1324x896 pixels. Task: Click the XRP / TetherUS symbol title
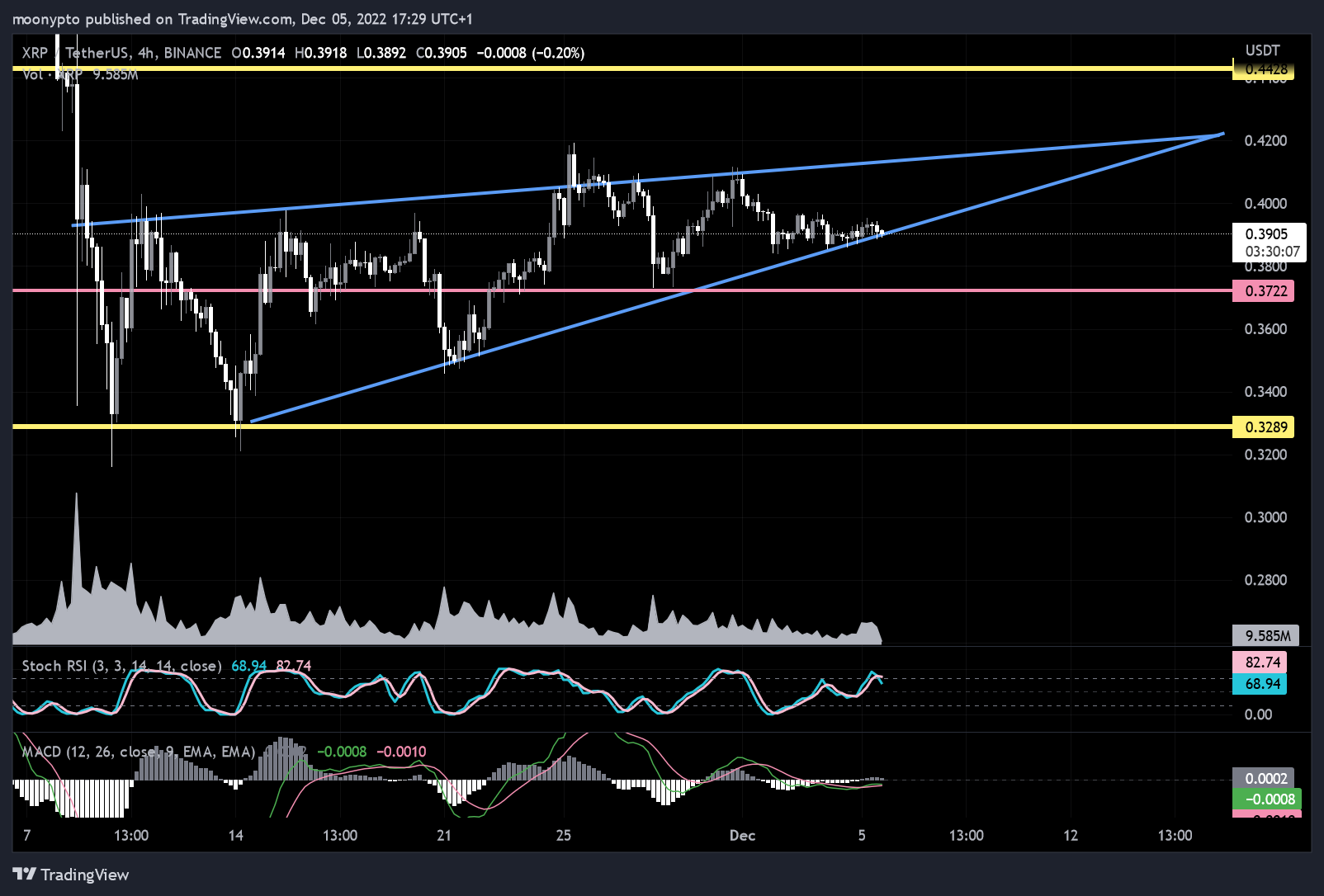(x=121, y=53)
